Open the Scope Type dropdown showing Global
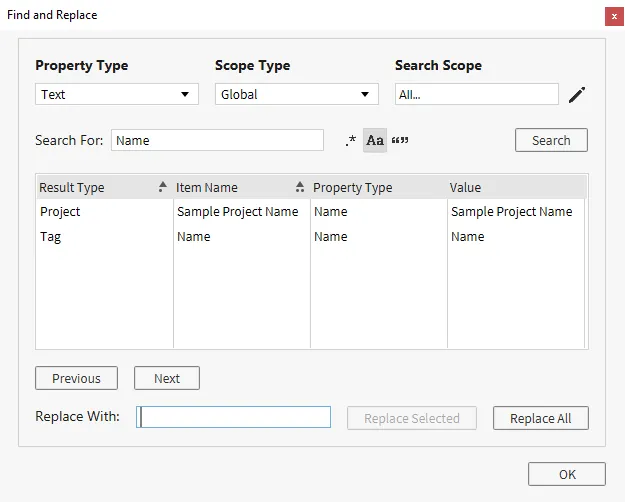Image resolution: width=625 pixels, height=502 pixels. tap(296, 94)
